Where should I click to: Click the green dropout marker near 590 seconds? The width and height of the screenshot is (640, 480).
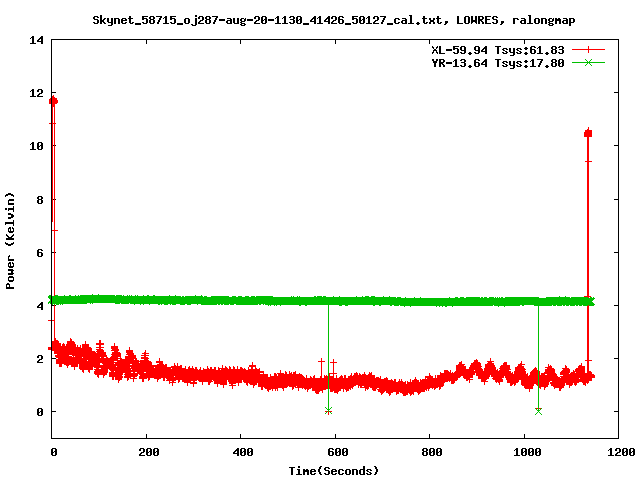[x=329, y=411]
